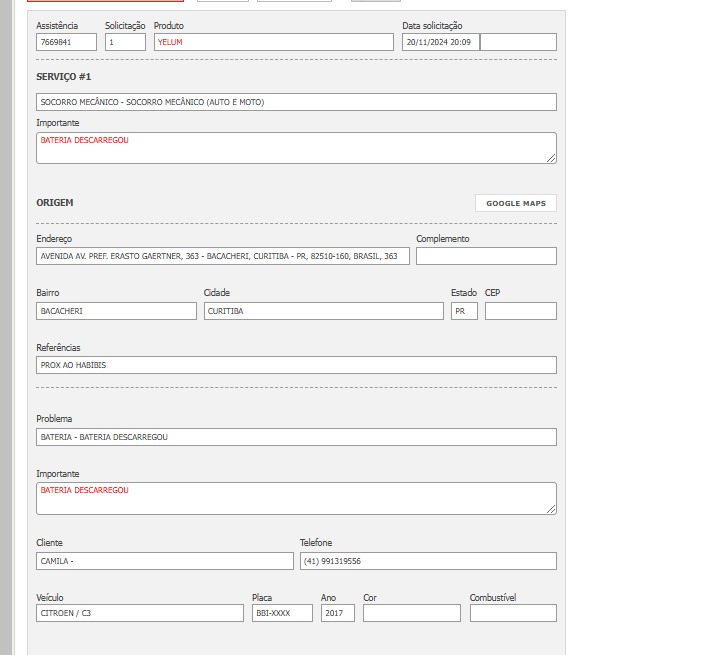Click the Telefone field
Image resolution: width=705 pixels, height=655 pixels.
pyautogui.click(x=428, y=561)
